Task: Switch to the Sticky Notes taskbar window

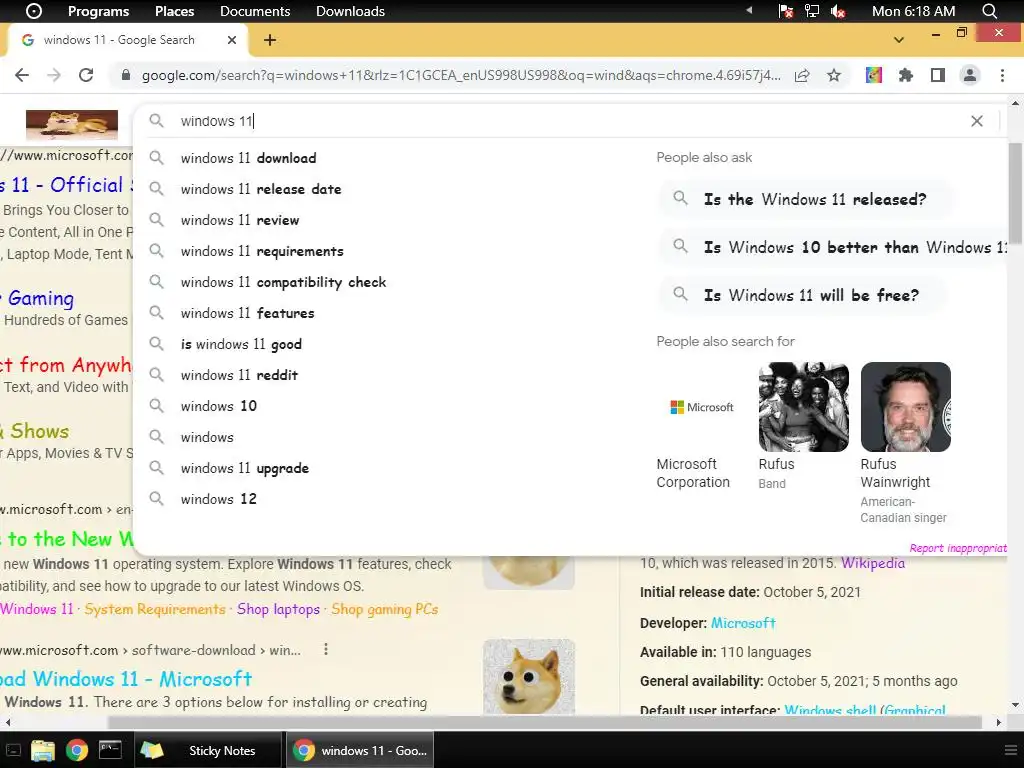Action: click(x=208, y=750)
